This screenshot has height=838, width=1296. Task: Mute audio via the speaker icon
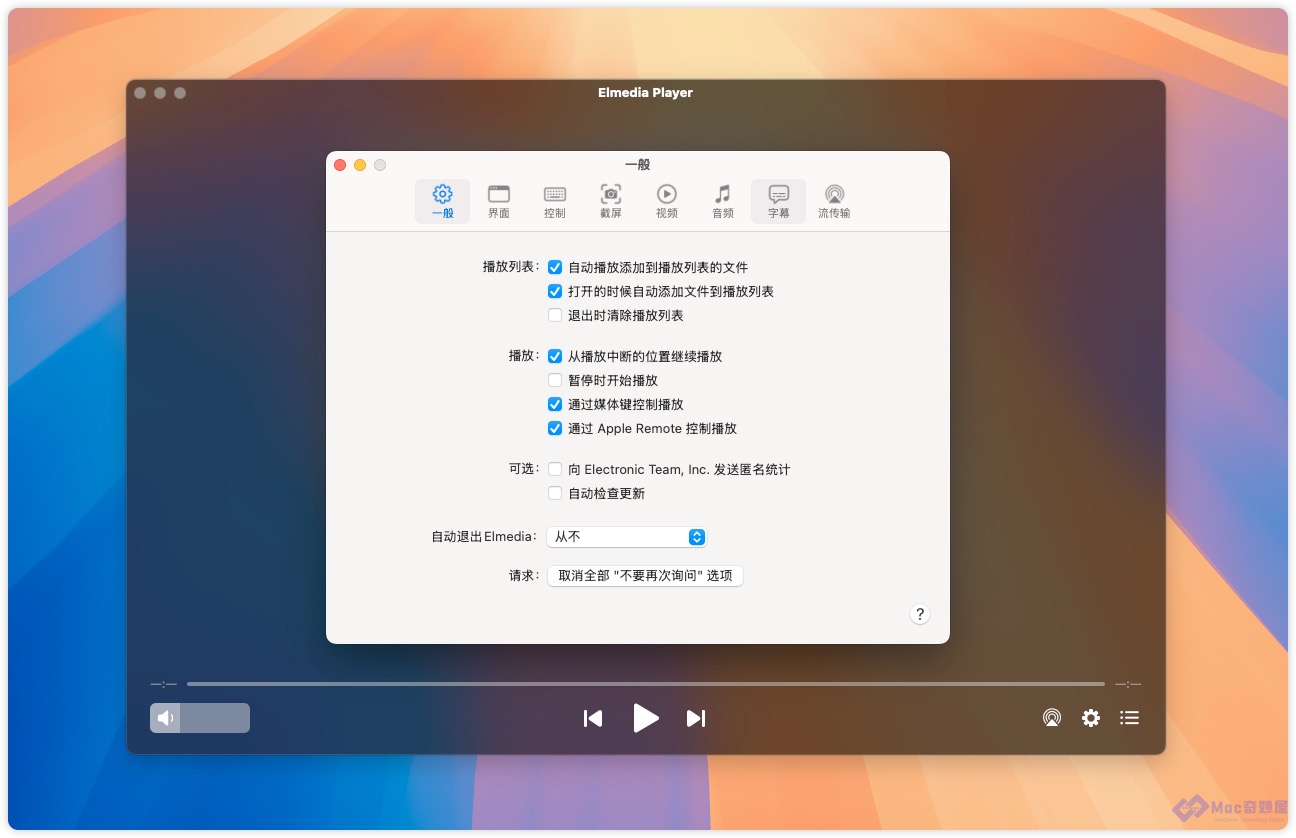165,718
